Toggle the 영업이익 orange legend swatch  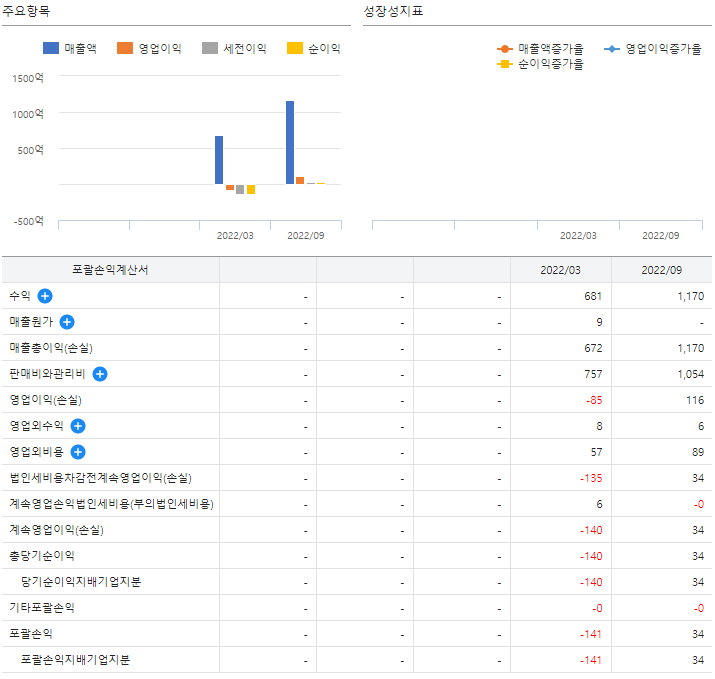click(x=125, y=48)
